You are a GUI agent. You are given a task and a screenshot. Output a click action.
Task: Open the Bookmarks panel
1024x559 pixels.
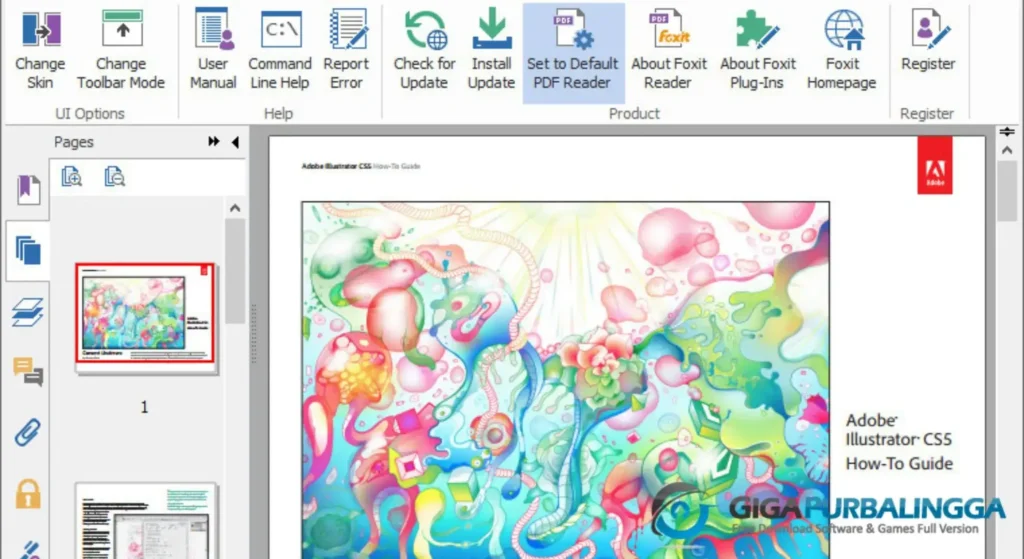pyautogui.click(x=28, y=190)
